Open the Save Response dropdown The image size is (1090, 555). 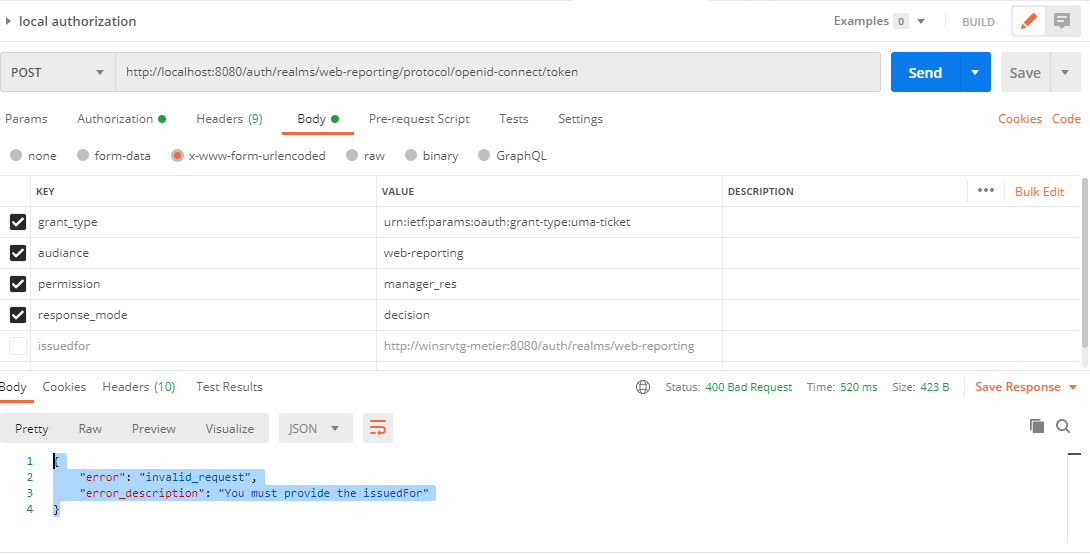pyautogui.click(x=1026, y=387)
